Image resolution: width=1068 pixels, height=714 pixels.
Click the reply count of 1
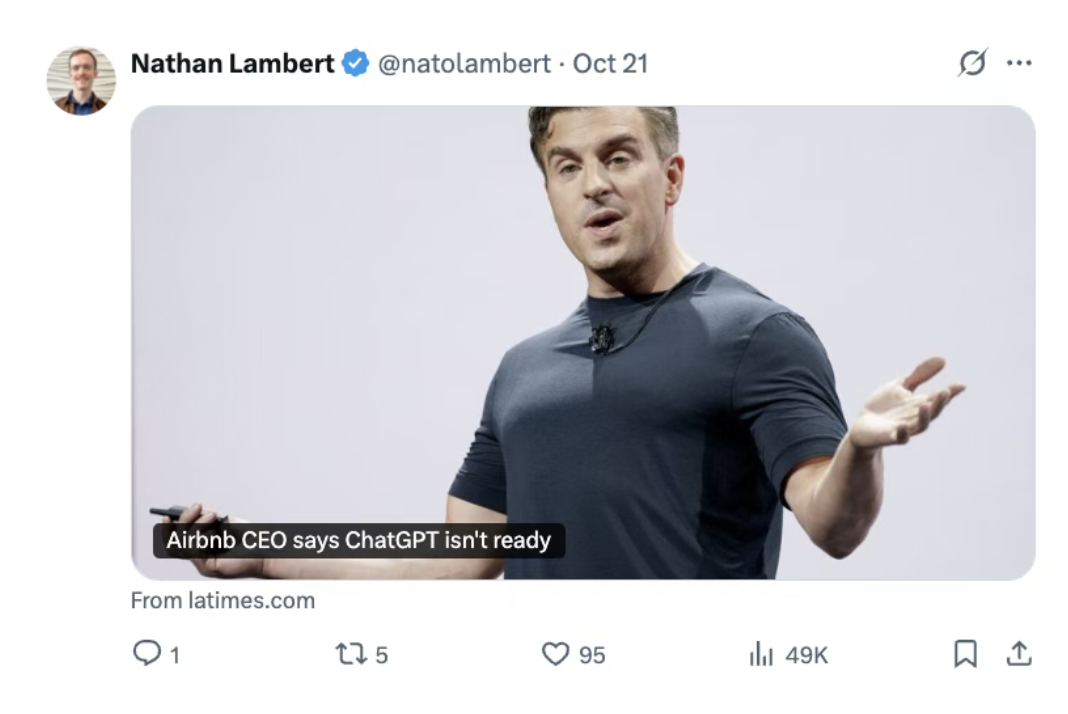pos(175,656)
